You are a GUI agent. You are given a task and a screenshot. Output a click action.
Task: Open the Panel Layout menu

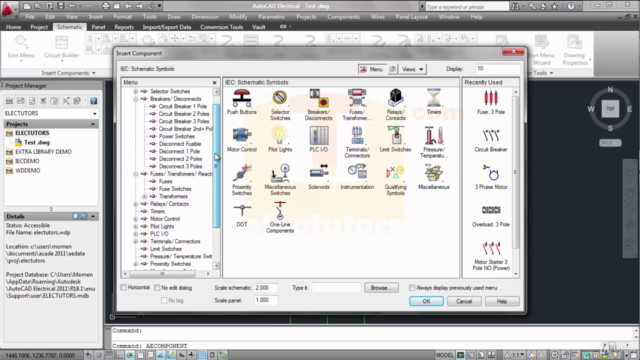[x=411, y=17]
